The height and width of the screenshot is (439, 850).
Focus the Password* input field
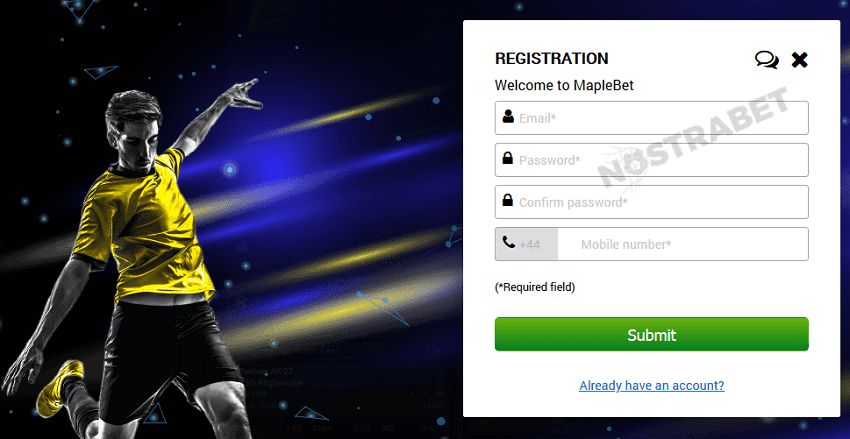coord(652,160)
